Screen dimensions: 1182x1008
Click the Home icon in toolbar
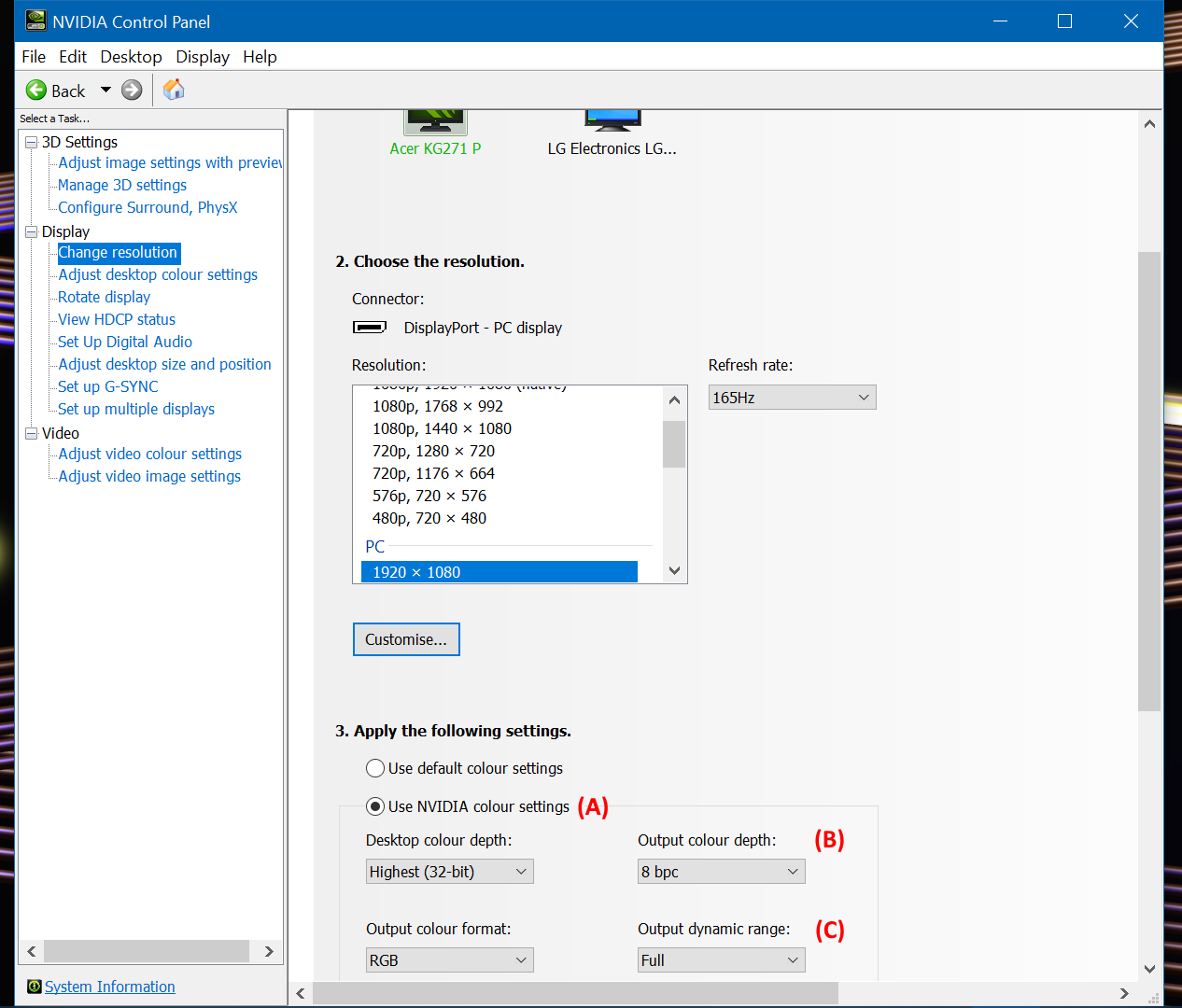174,90
